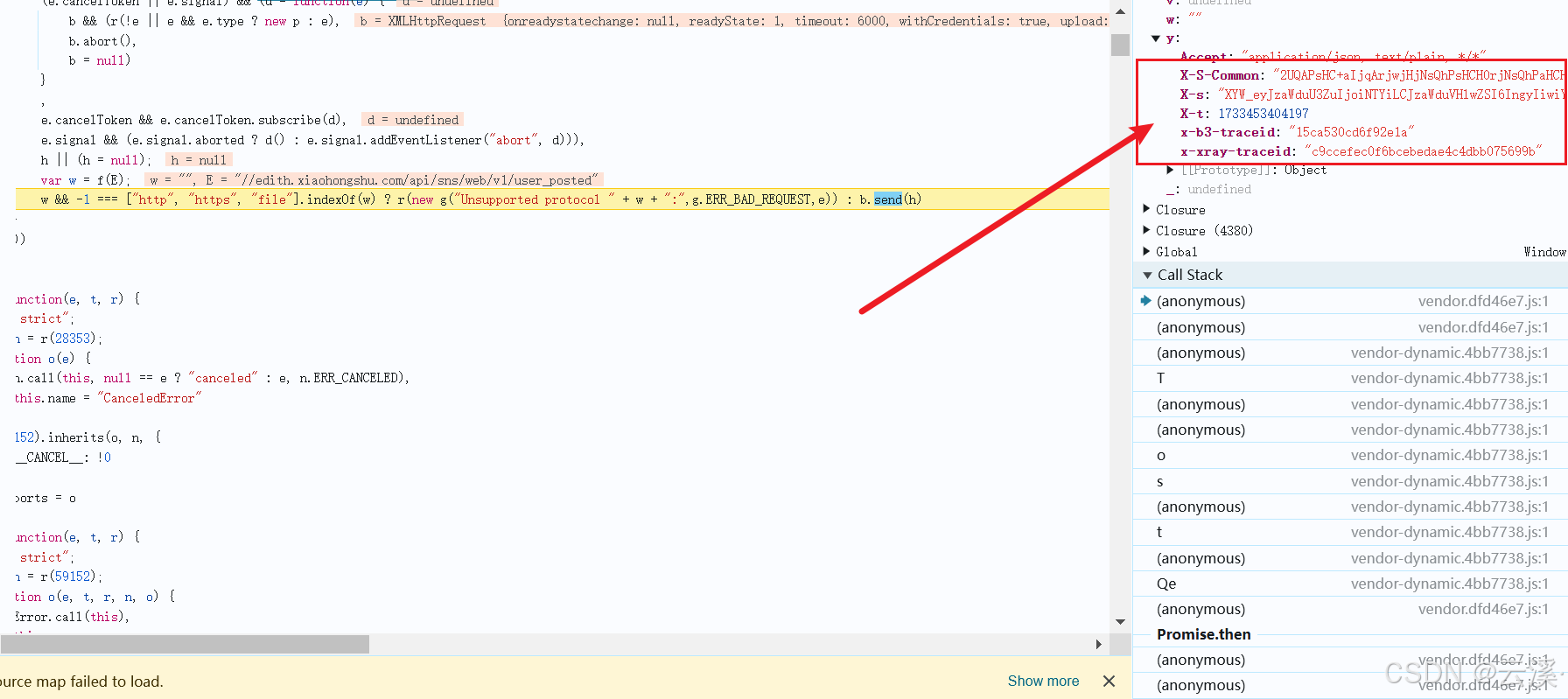This screenshot has height=699, width=1568.
Task: Select call stack frame T
Action: click(x=1350, y=378)
